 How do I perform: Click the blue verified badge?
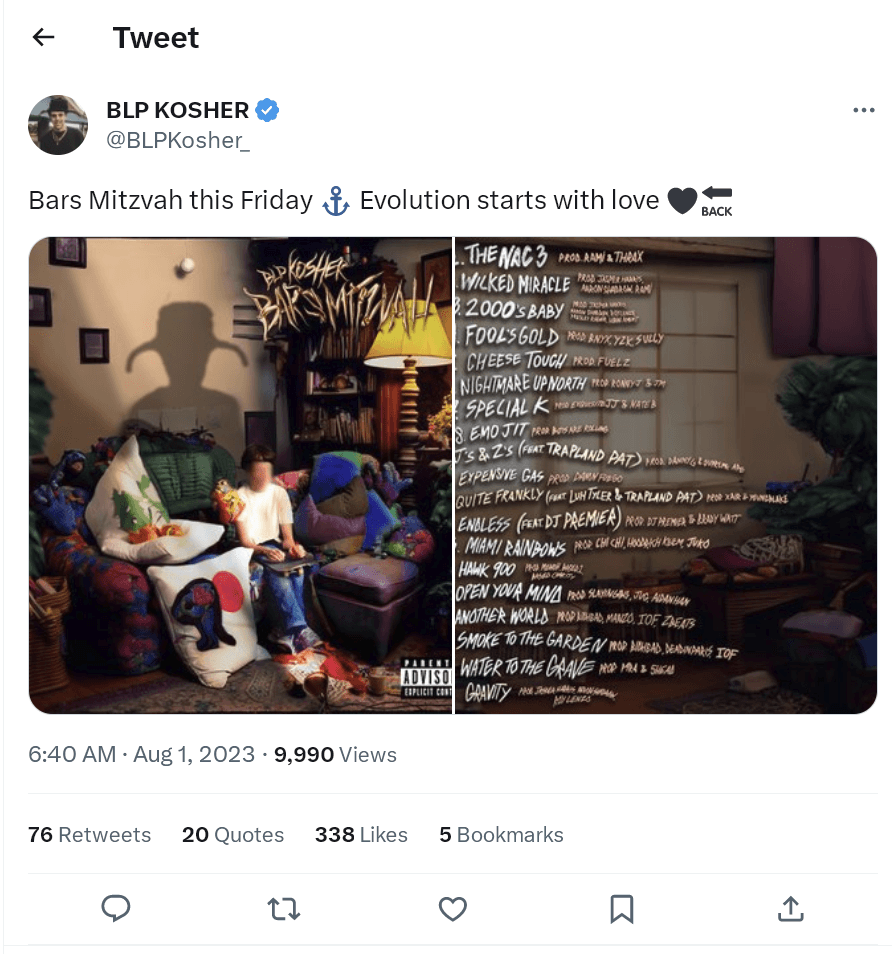coord(267,110)
